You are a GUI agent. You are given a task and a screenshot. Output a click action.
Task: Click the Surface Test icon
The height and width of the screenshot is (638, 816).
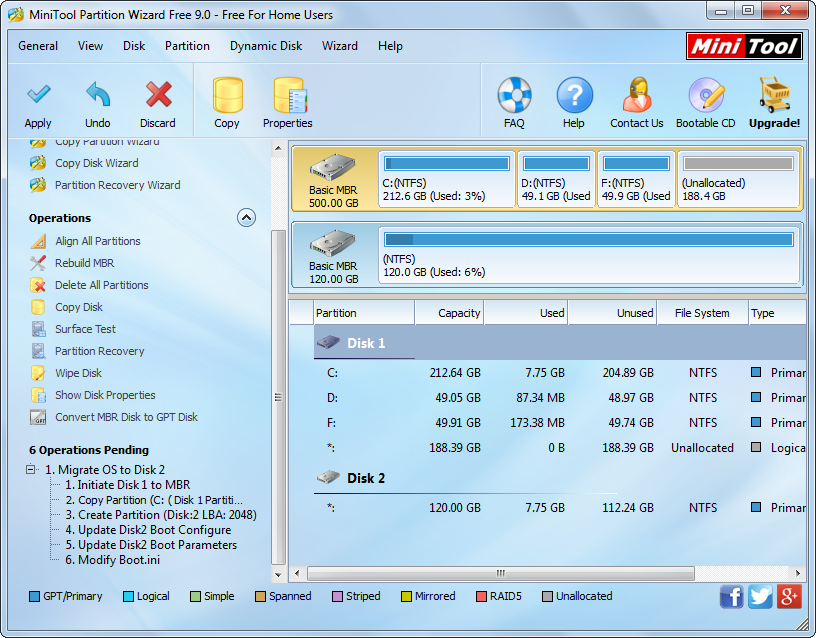[38, 329]
